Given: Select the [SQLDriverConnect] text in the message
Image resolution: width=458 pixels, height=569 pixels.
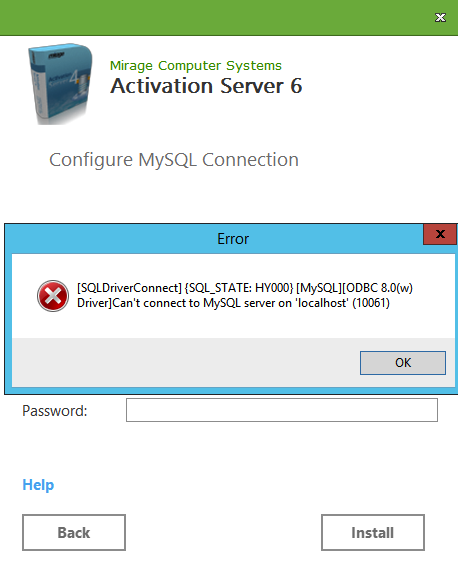Looking at the screenshot, I should coord(129,288).
